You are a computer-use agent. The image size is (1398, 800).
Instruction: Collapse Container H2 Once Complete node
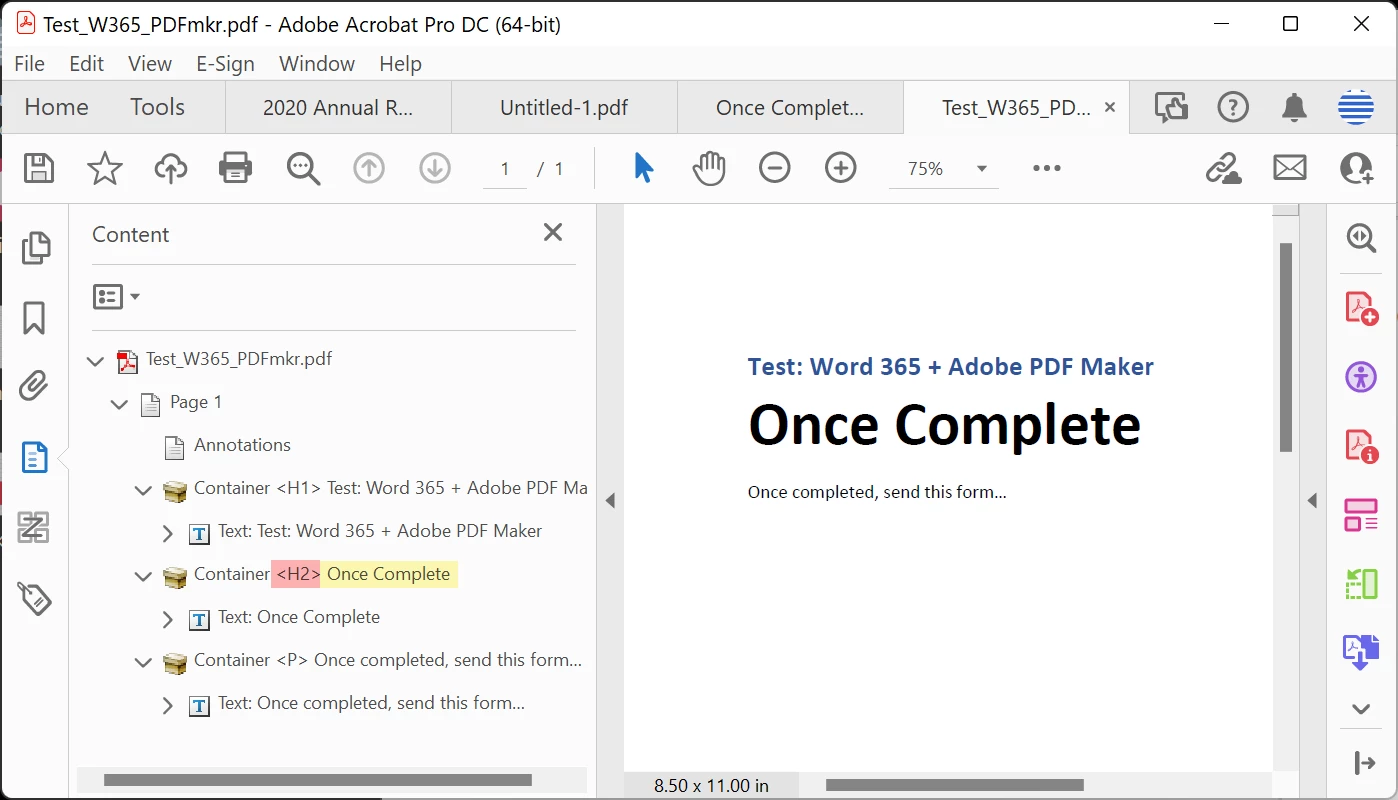coord(144,575)
